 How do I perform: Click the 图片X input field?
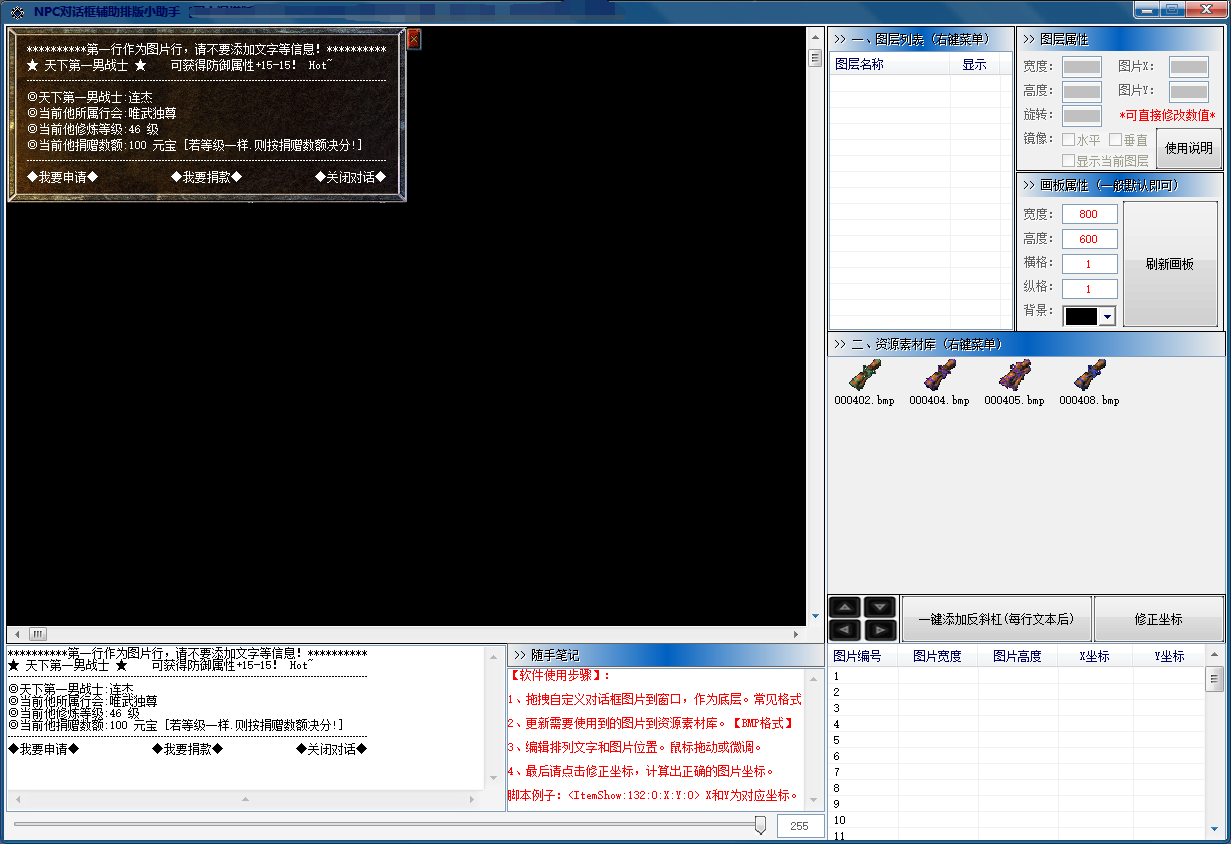pos(1189,67)
